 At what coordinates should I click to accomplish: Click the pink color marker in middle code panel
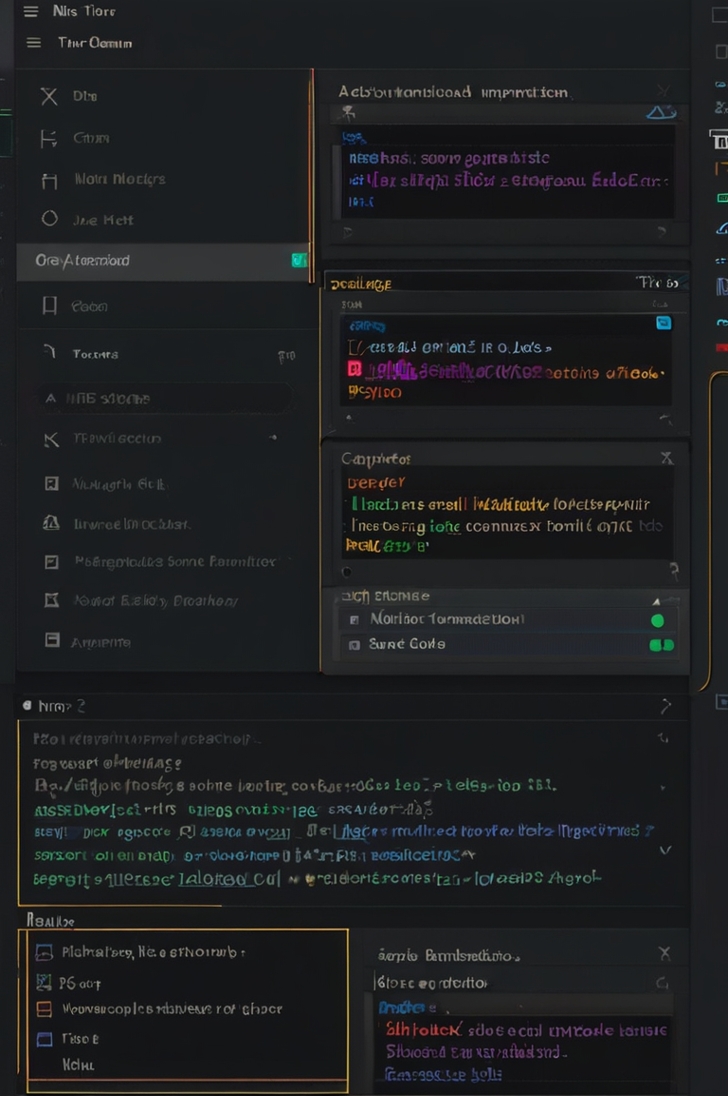coord(353,370)
